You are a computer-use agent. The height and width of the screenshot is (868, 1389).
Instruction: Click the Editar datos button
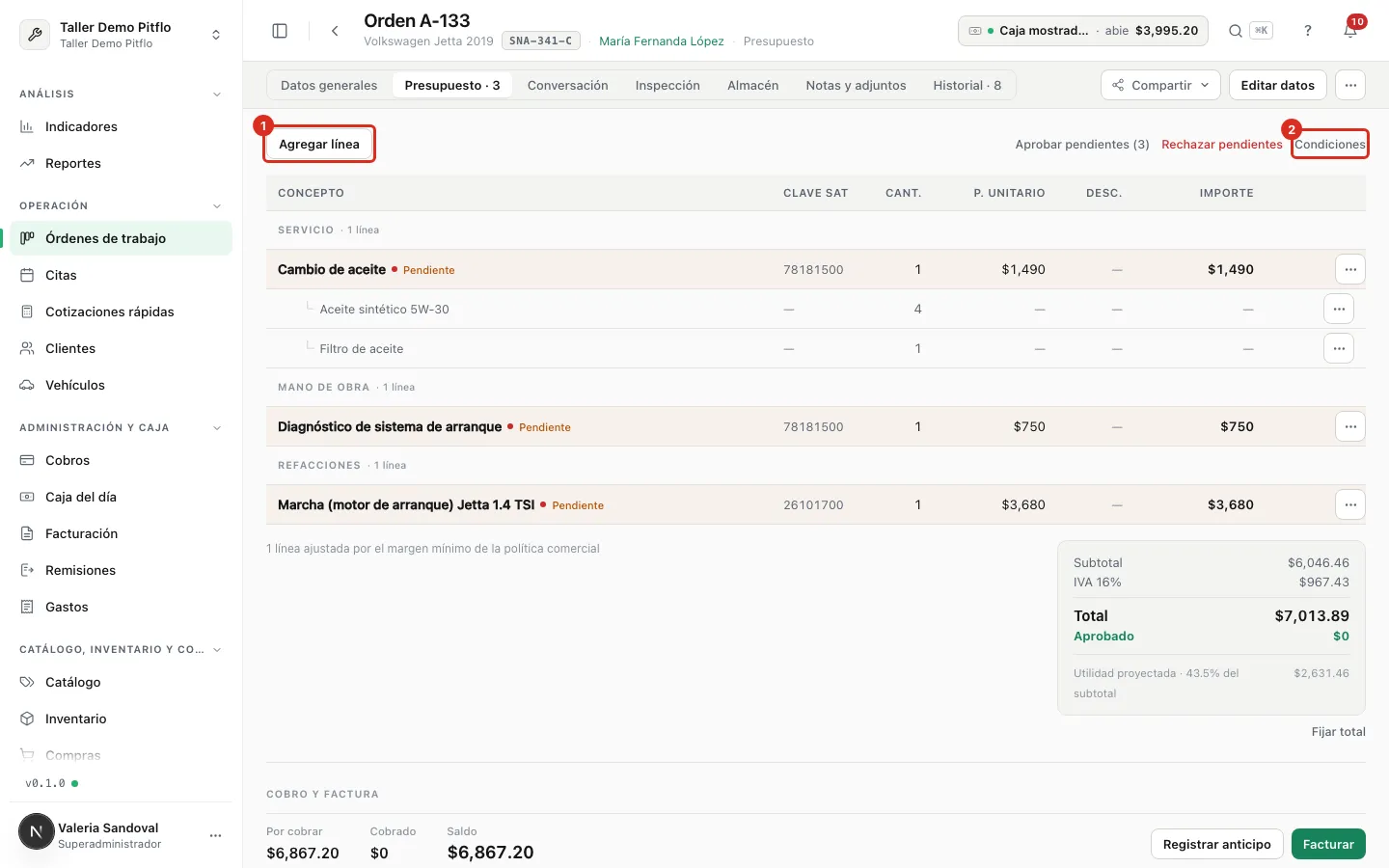[x=1277, y=85]
